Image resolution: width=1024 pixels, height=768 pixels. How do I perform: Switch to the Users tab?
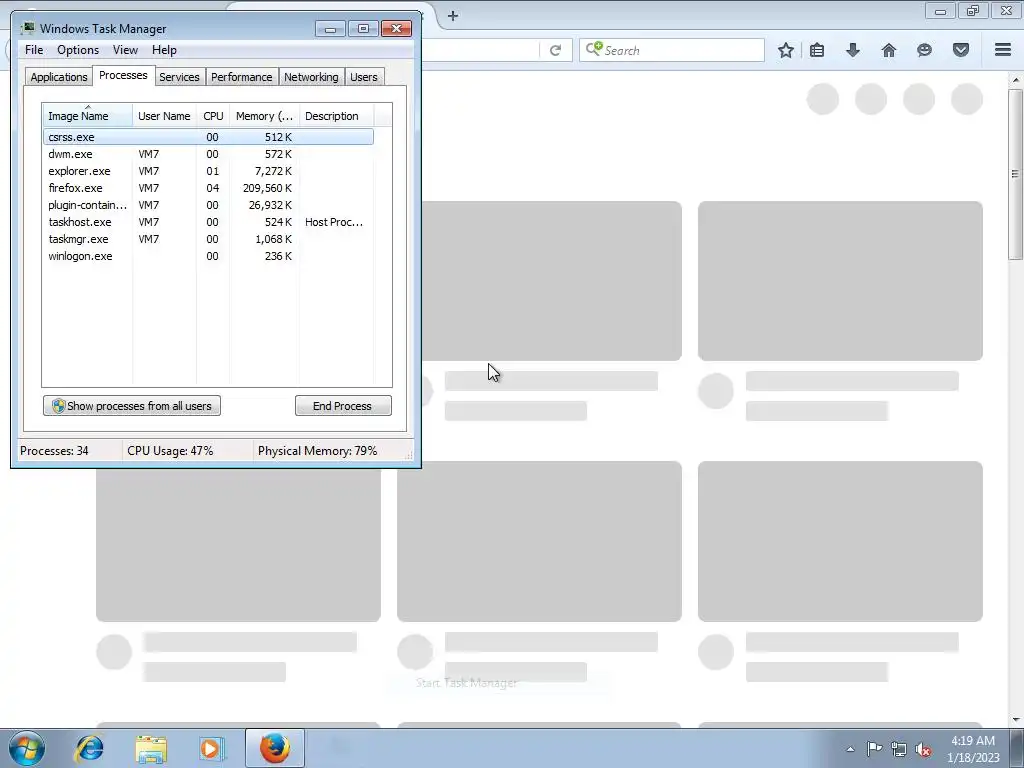tap(364, 77)
